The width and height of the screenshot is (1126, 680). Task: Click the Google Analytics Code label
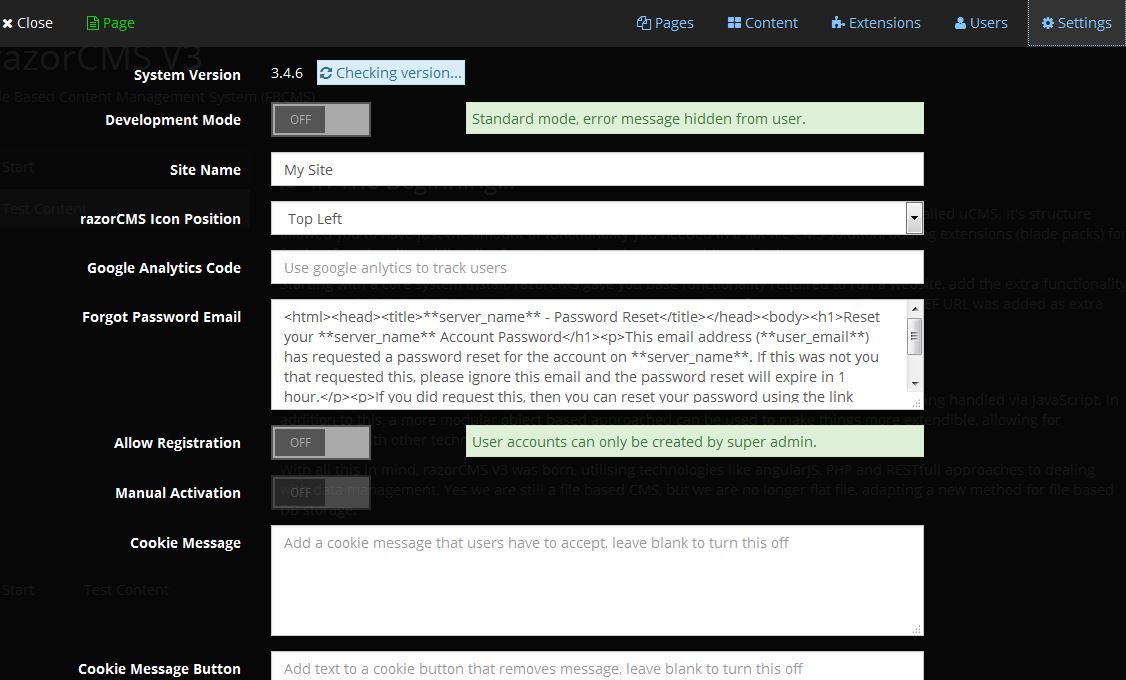(x=164, y=268)
